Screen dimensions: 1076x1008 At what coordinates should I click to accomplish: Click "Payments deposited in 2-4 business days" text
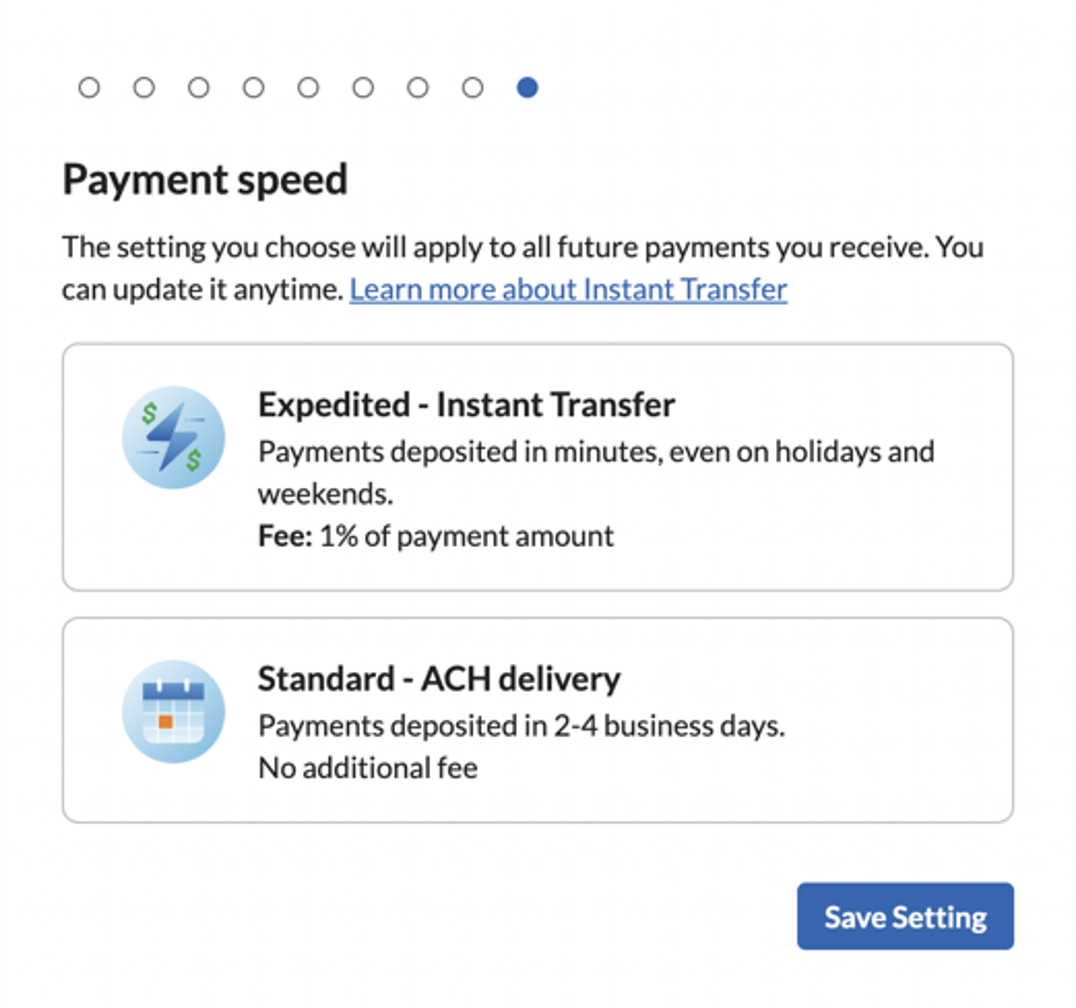tap(521, 726)
